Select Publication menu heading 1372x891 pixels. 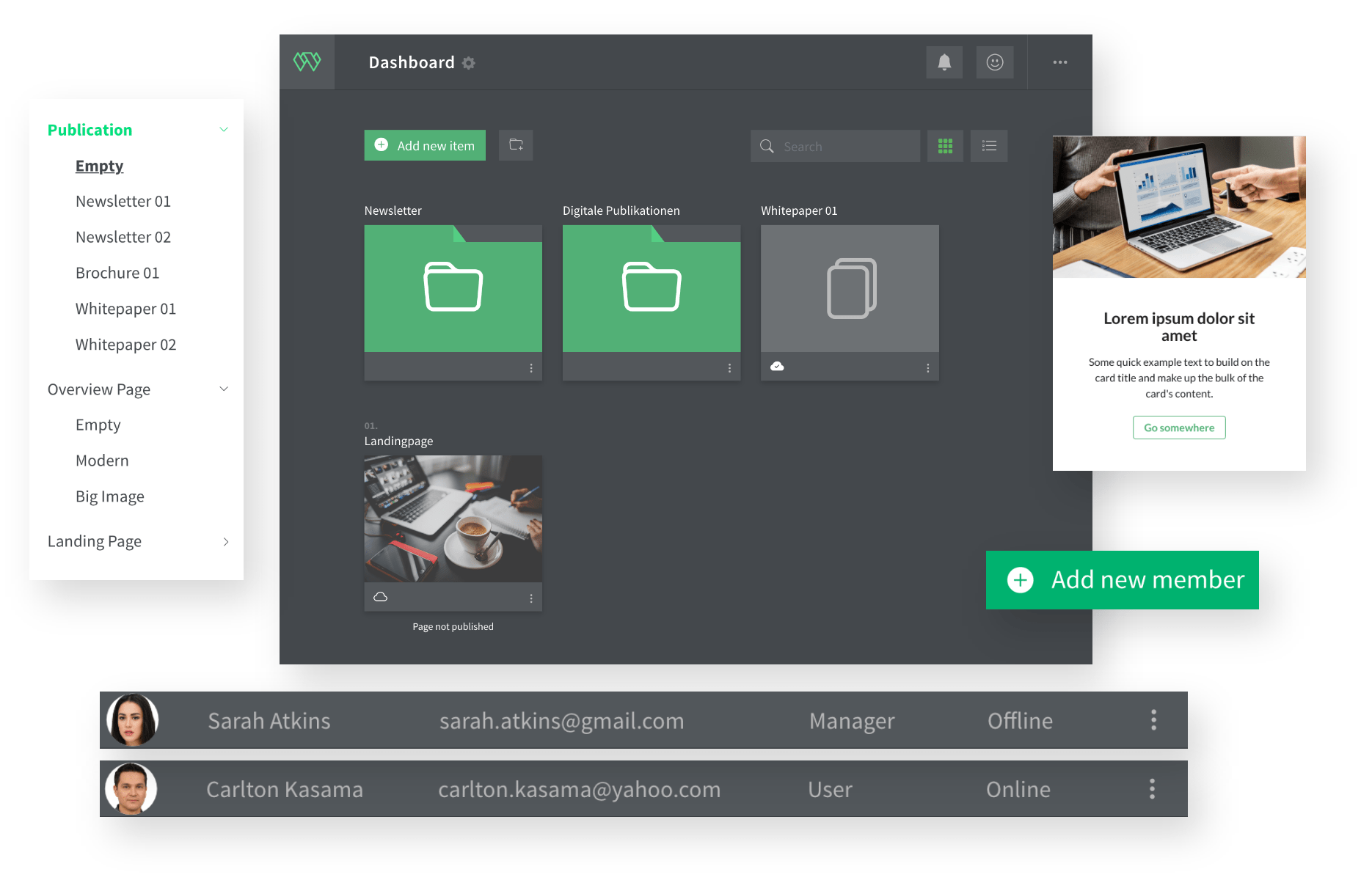tap(90, 130)
